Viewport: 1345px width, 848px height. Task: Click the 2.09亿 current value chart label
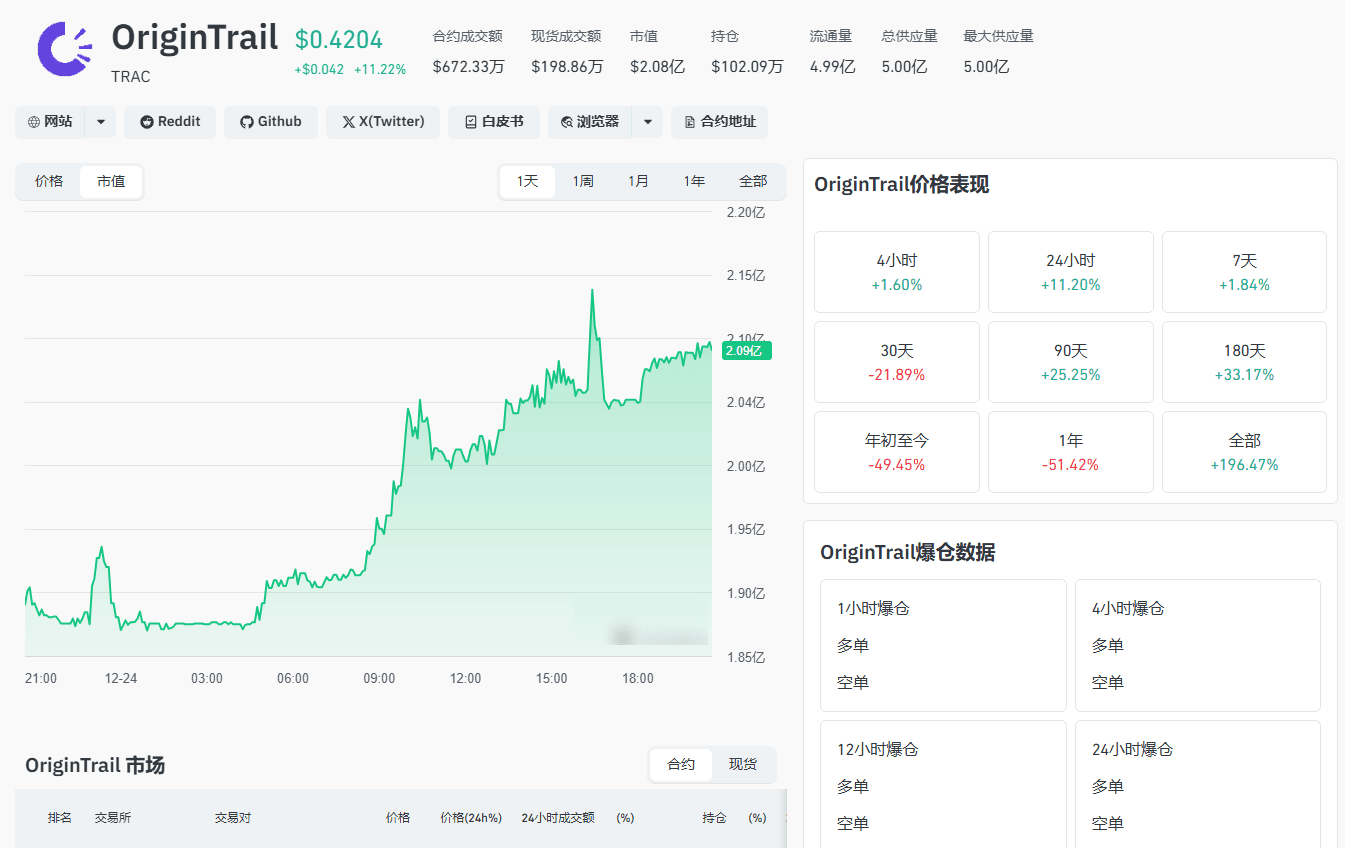747,351
